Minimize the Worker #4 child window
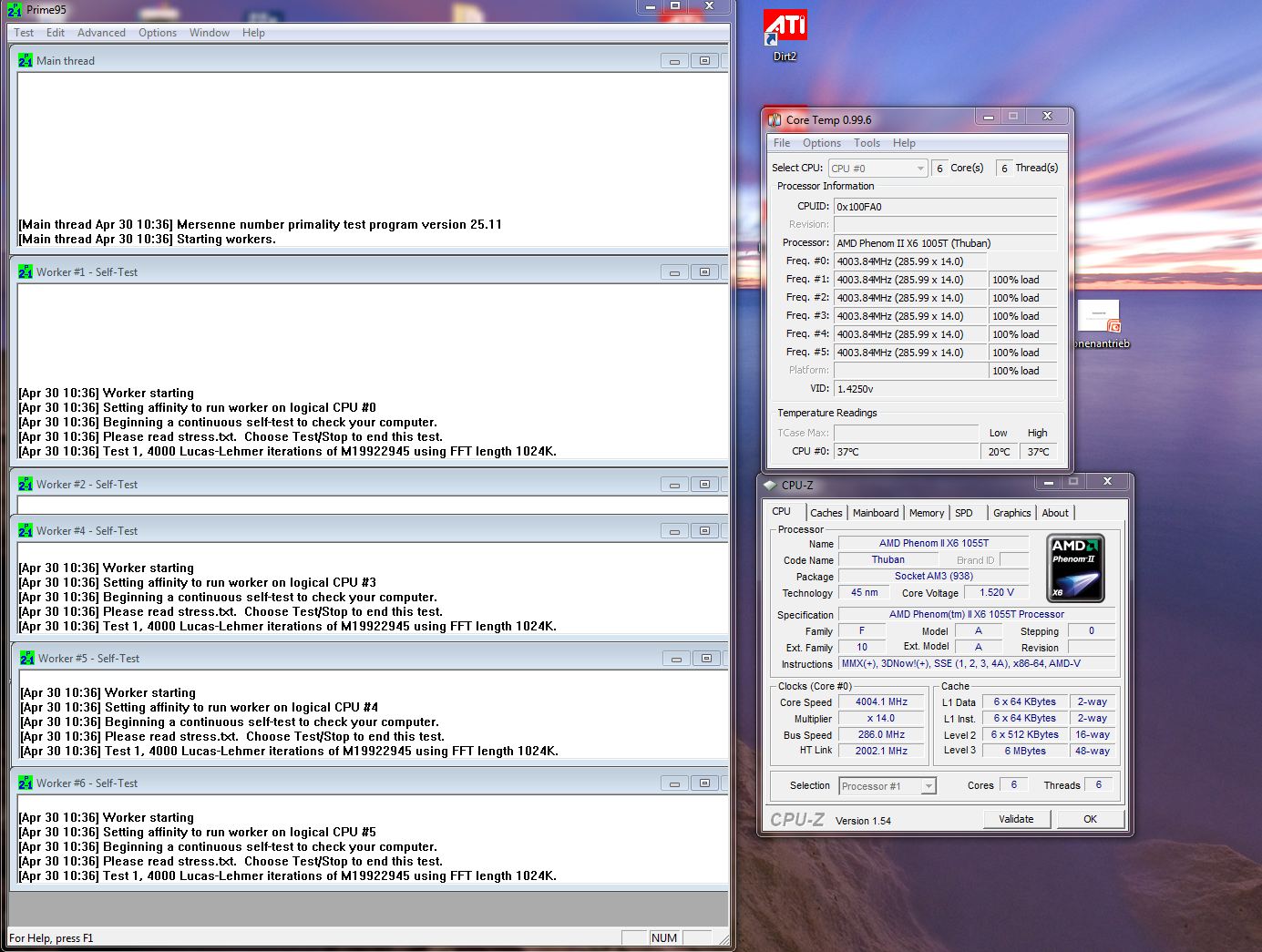This screenshot has width=1262, height=952. click(674, 531)
